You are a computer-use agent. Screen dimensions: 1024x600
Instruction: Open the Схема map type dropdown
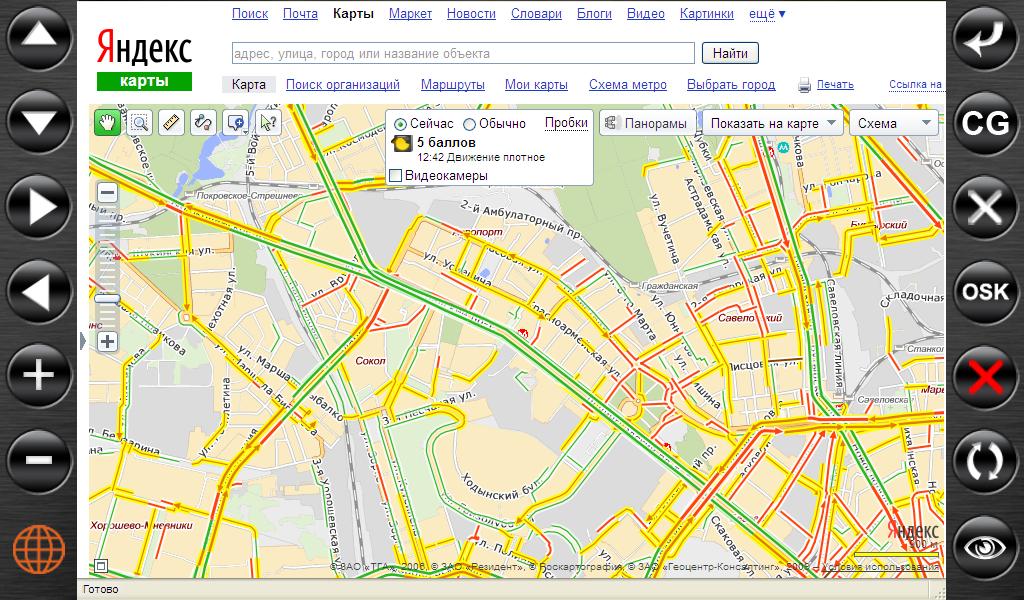pyautogui.click(x=893, y=123)
